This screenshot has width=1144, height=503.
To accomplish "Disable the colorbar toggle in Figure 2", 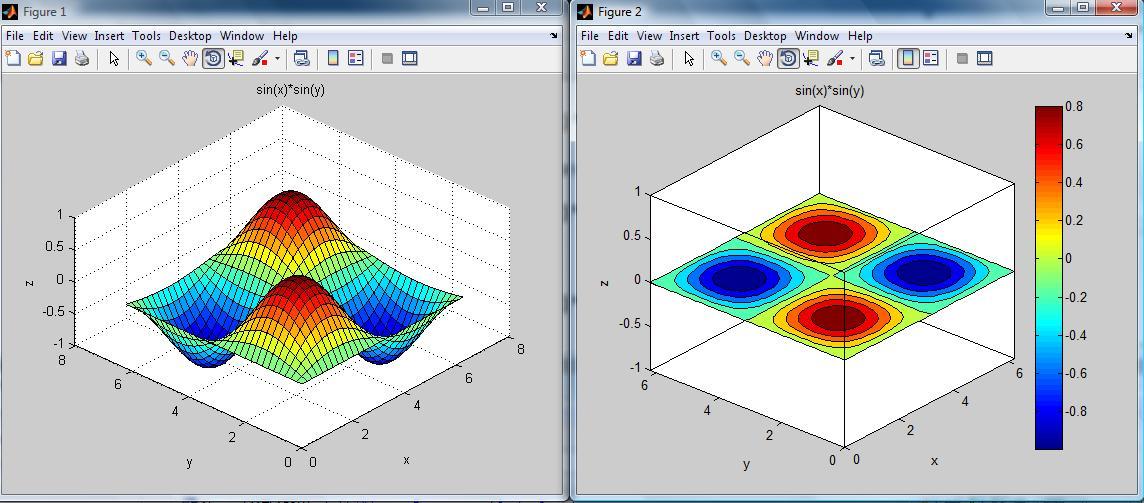I will pos(908,59).
